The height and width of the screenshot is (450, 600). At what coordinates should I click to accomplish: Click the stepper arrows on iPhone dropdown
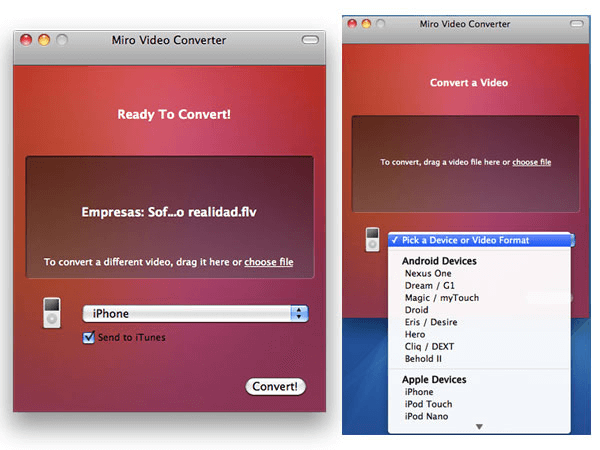[x=299, y=313]
